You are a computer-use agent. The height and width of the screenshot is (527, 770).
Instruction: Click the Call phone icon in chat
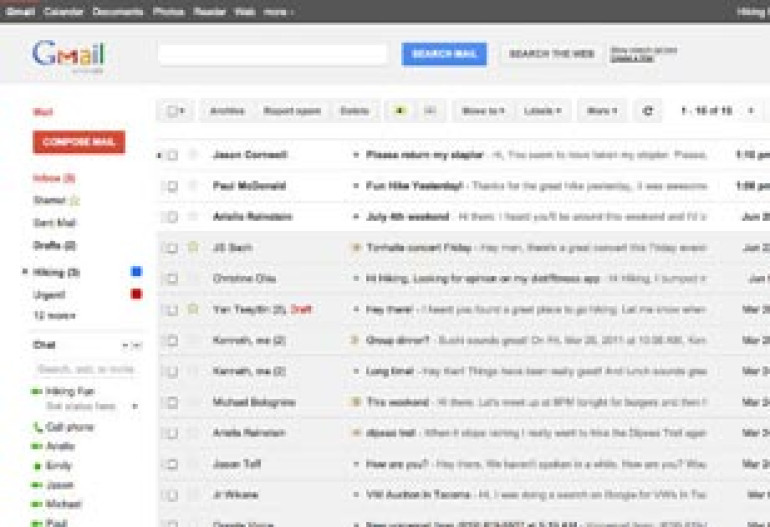click(x=37, y=427)
